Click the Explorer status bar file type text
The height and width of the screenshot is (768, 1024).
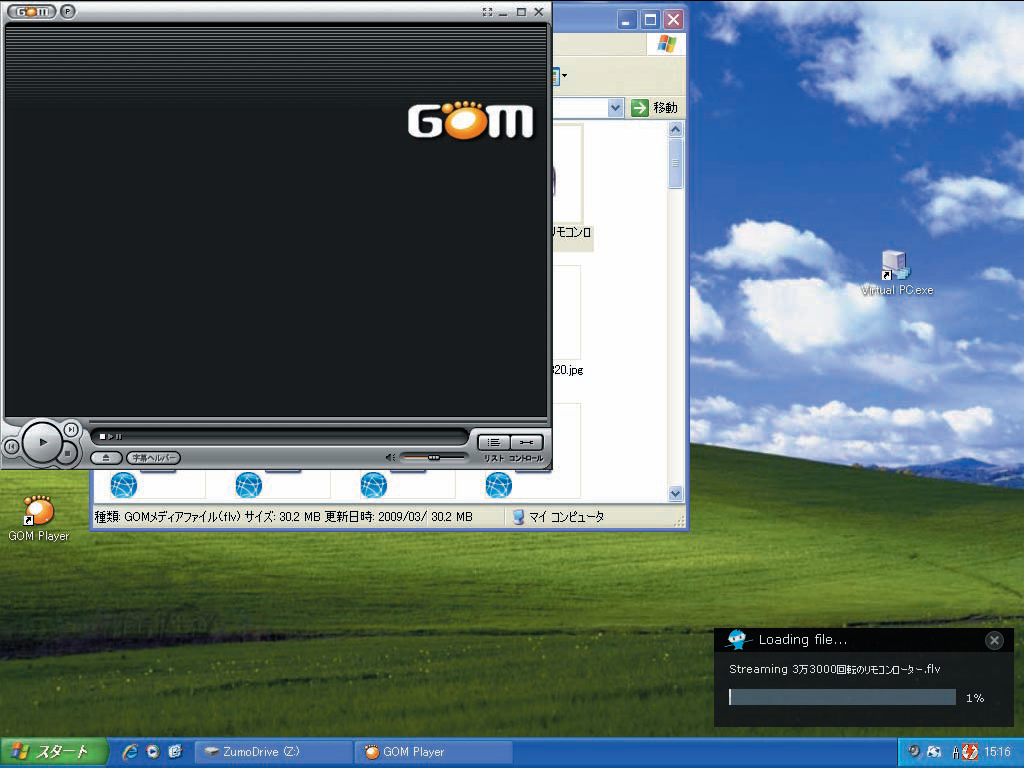pos(260,517)
